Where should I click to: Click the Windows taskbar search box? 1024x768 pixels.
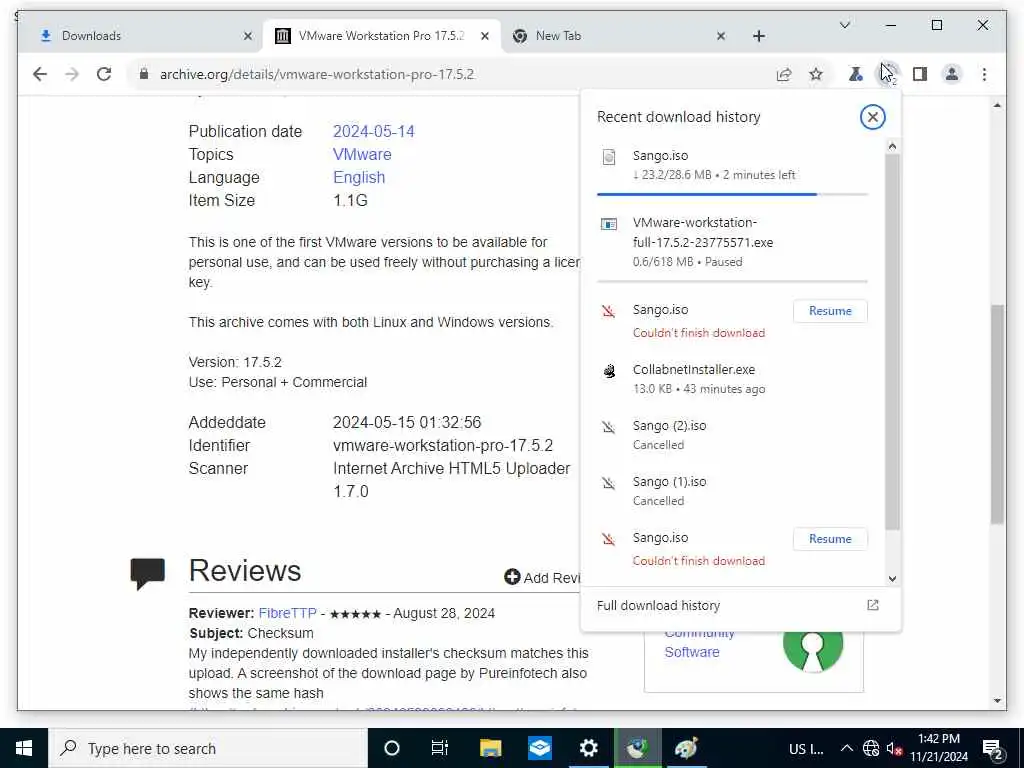point(208,748)
